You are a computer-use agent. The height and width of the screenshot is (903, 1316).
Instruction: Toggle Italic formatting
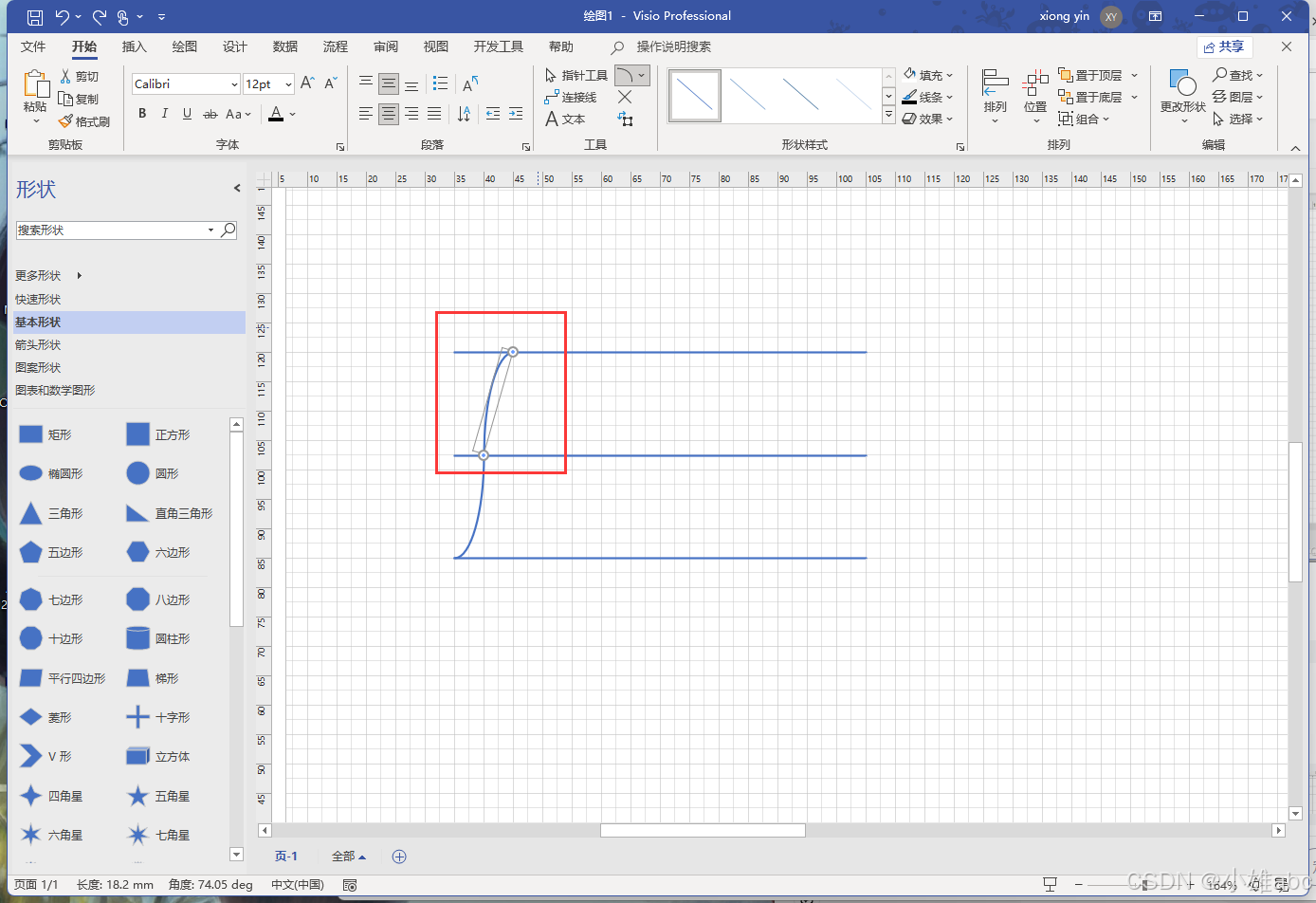[164, 114]
